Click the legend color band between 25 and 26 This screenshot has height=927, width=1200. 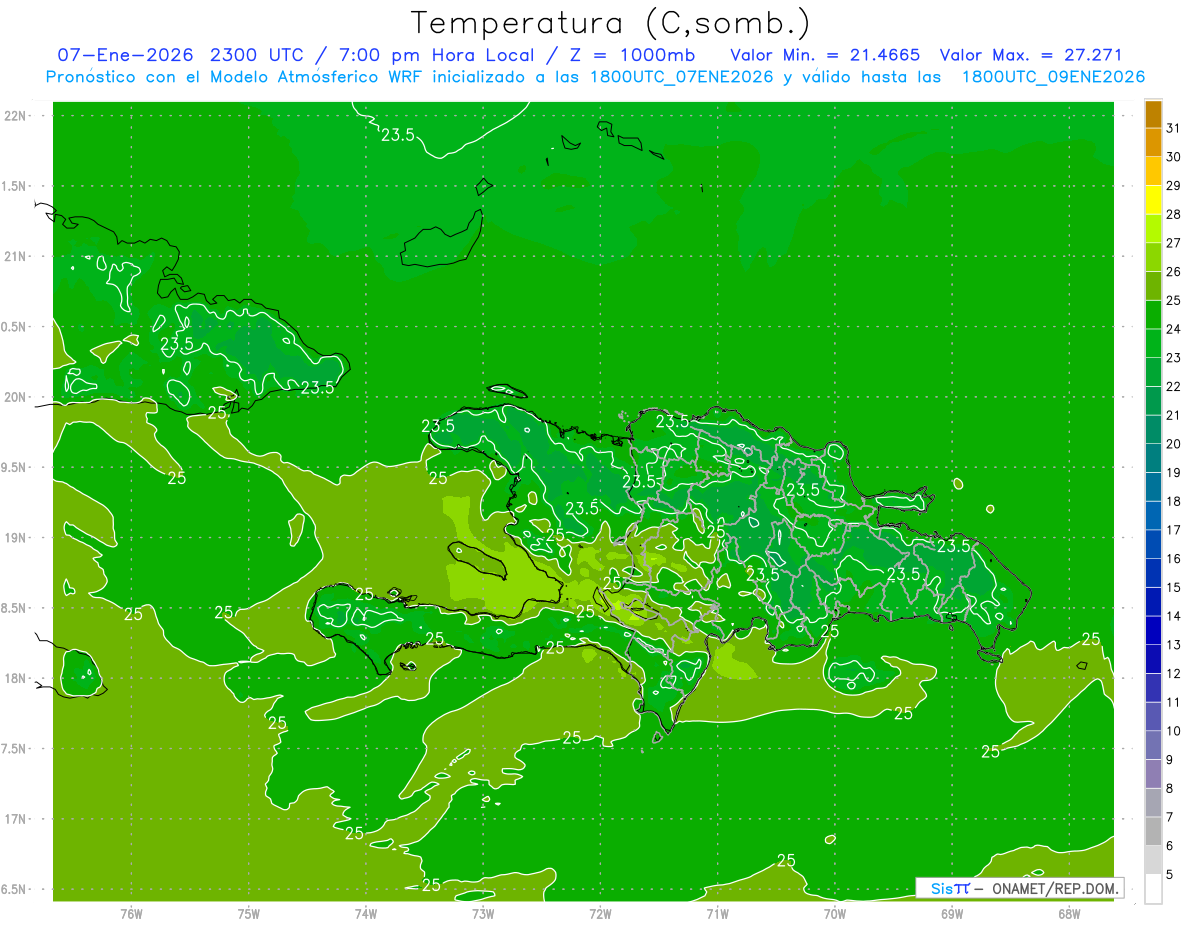[1153, 286]
